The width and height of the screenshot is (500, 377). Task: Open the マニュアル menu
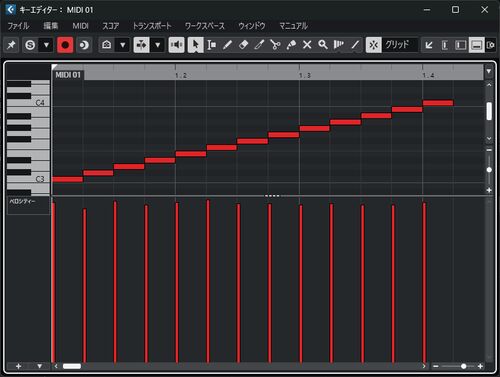point(293,26)
